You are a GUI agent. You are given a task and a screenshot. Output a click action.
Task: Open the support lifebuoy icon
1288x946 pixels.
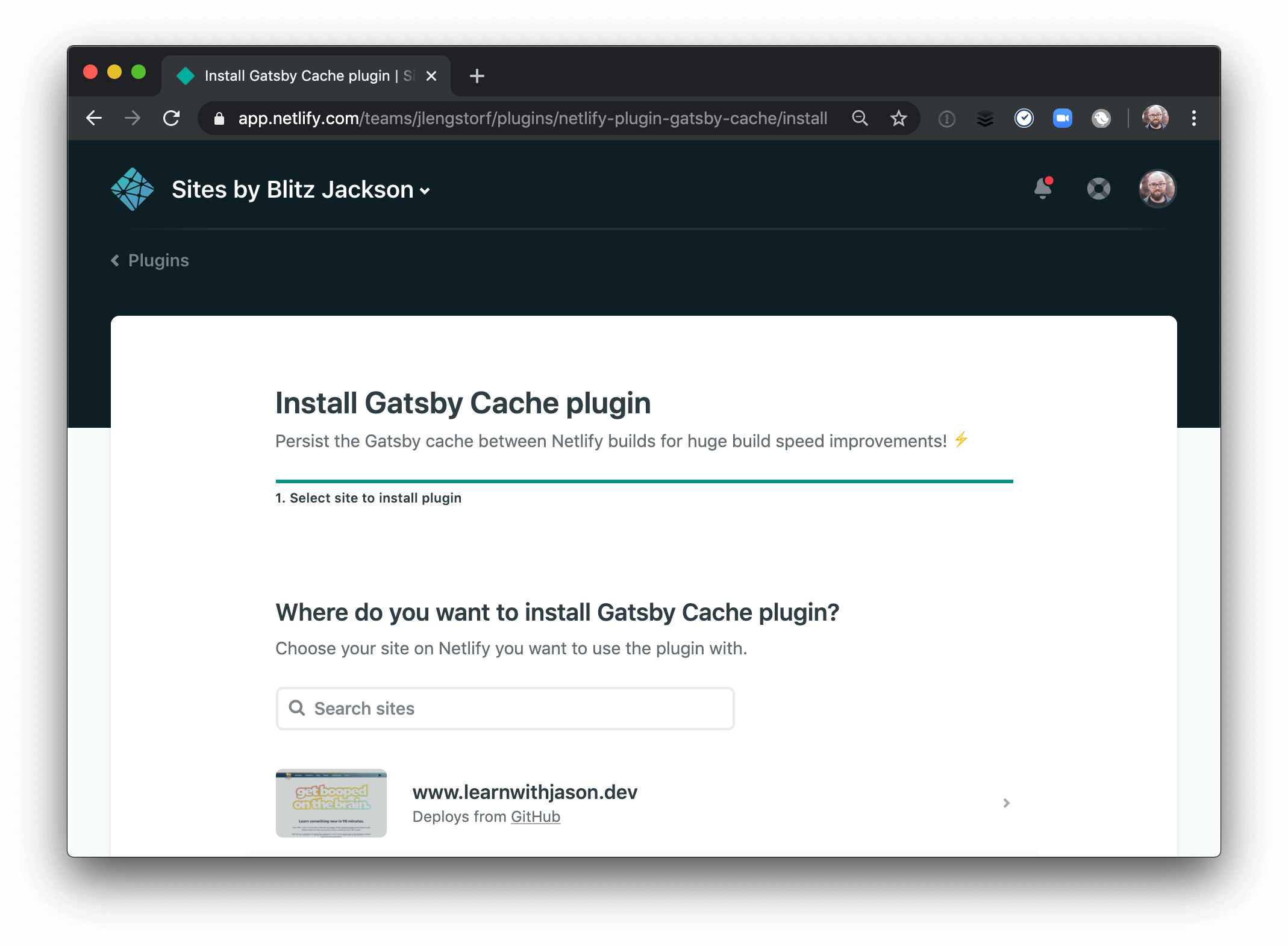click(1098, 189)
